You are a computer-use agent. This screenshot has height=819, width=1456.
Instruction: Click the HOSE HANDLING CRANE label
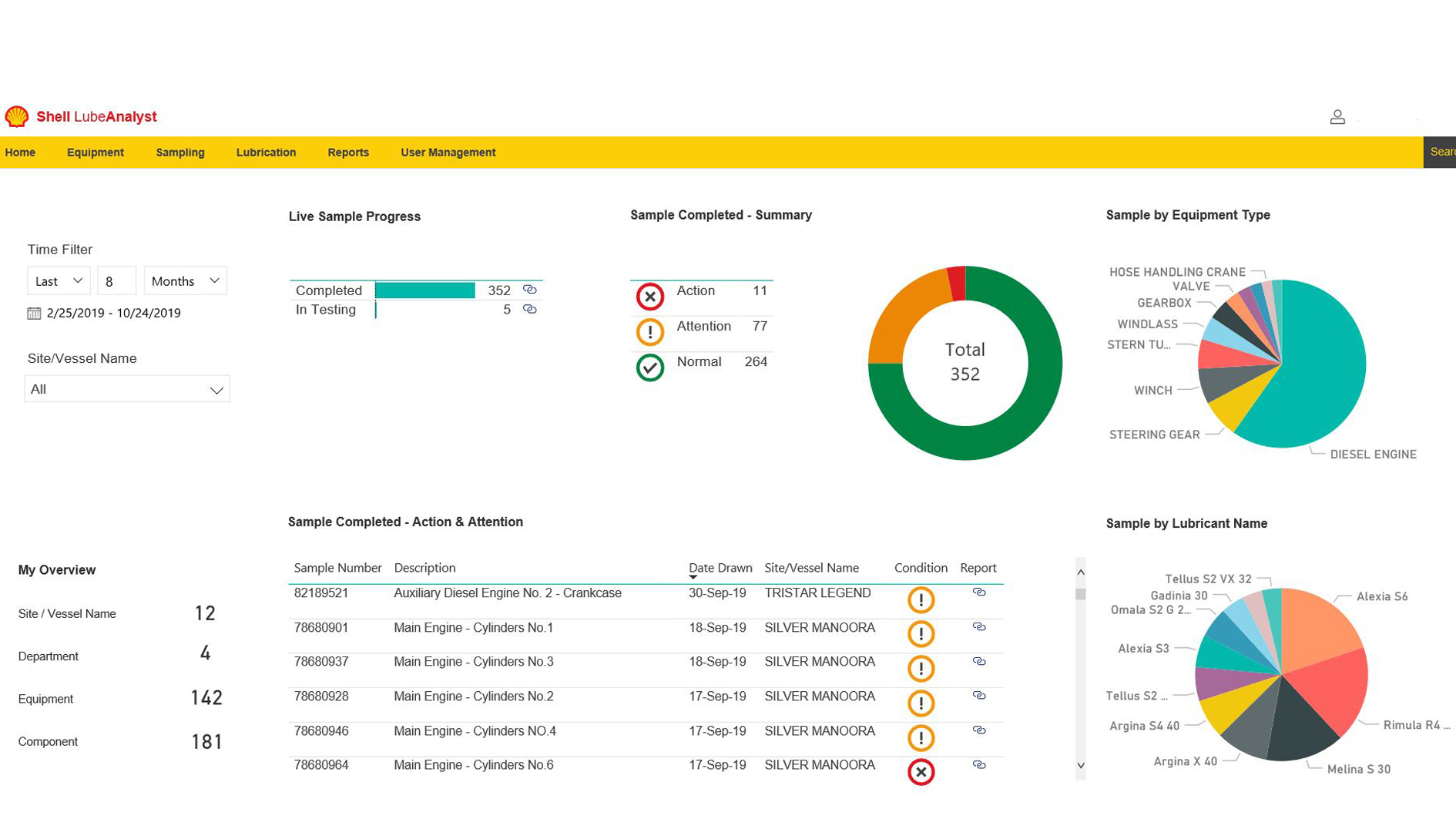tap(1177, 272)
